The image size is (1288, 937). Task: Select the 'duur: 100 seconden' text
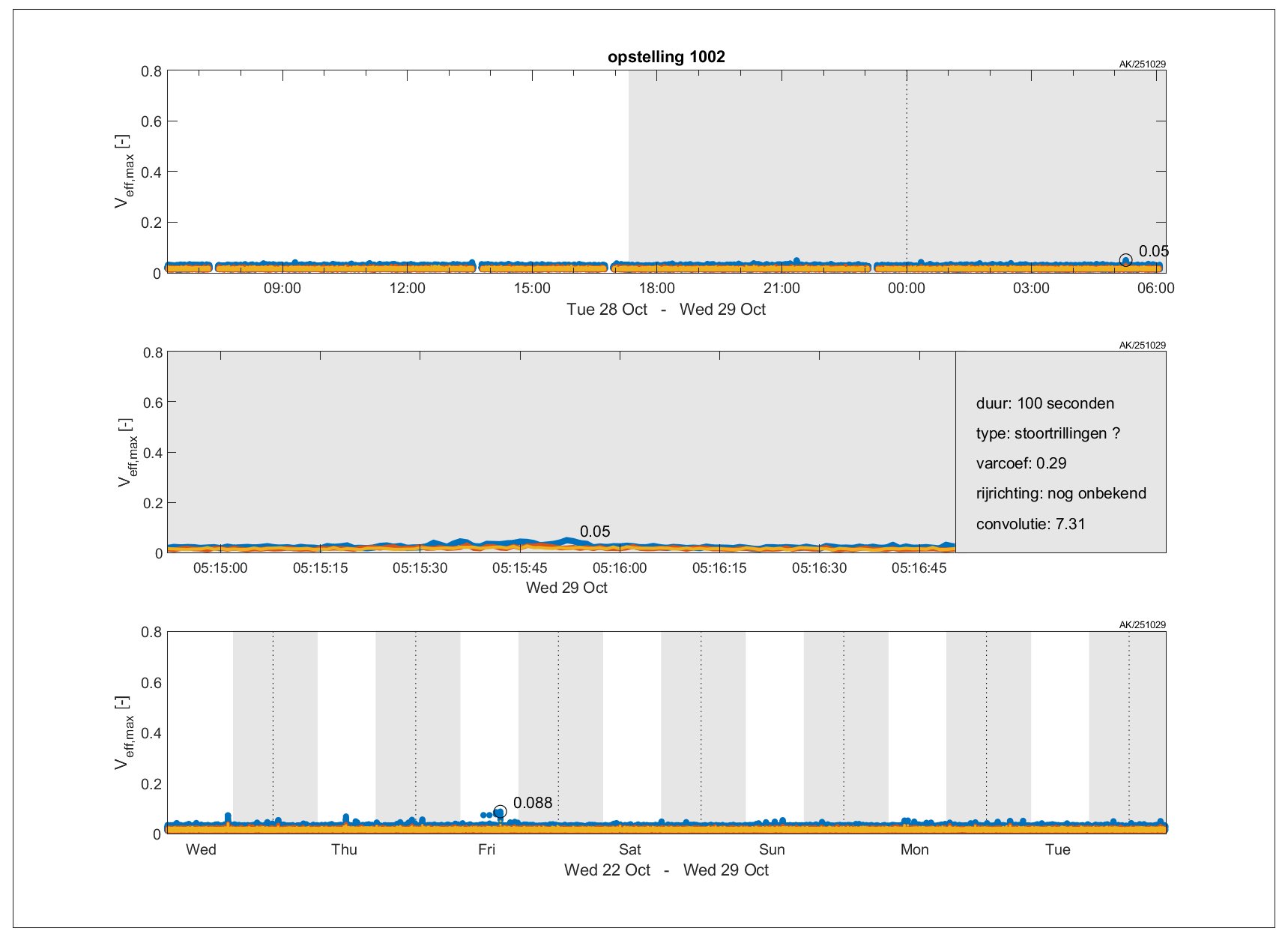[x=1044, y=403]
